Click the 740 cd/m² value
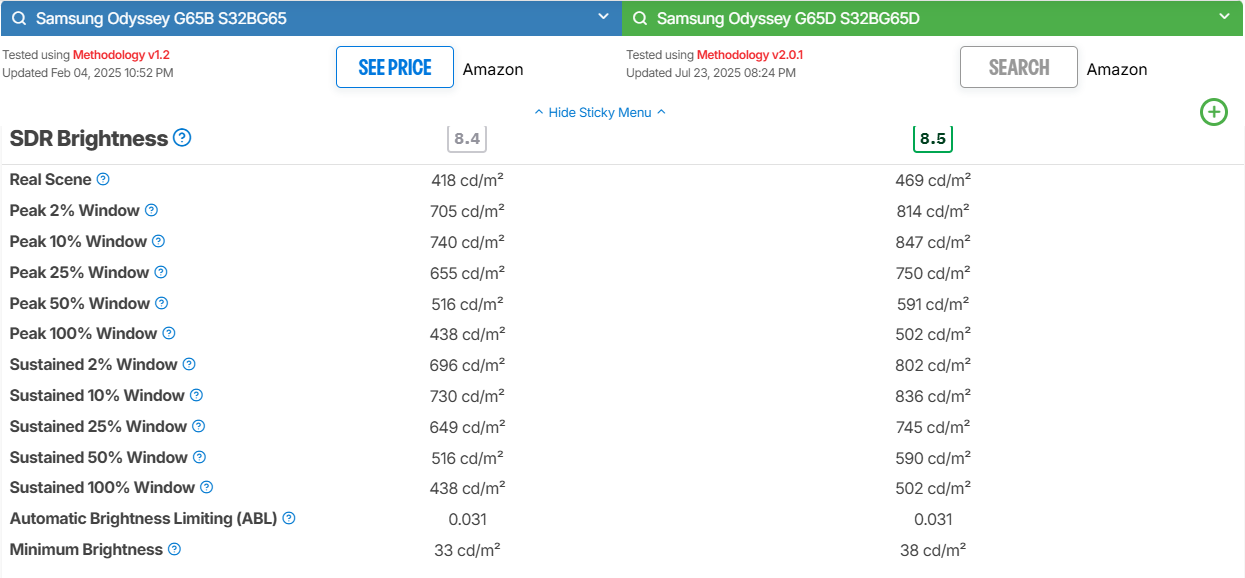 [467, 242]
